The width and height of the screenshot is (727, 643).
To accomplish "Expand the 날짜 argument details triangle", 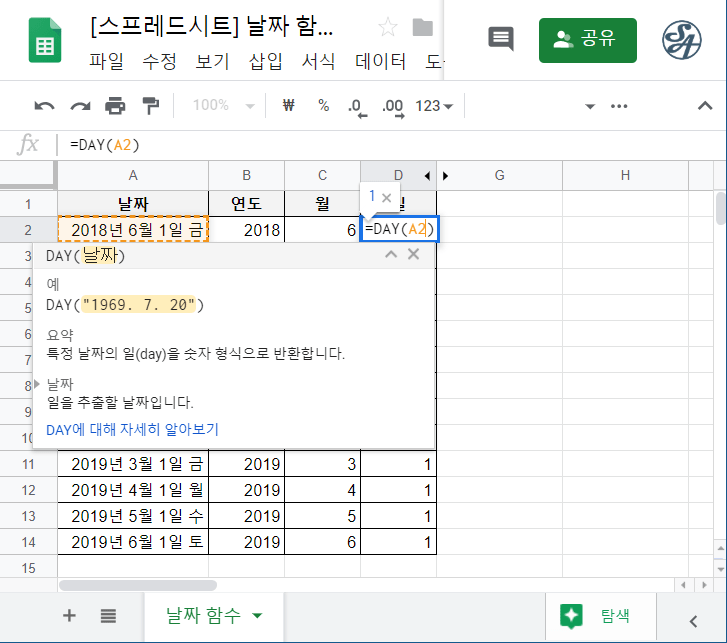I will click(x=38, y=384).
